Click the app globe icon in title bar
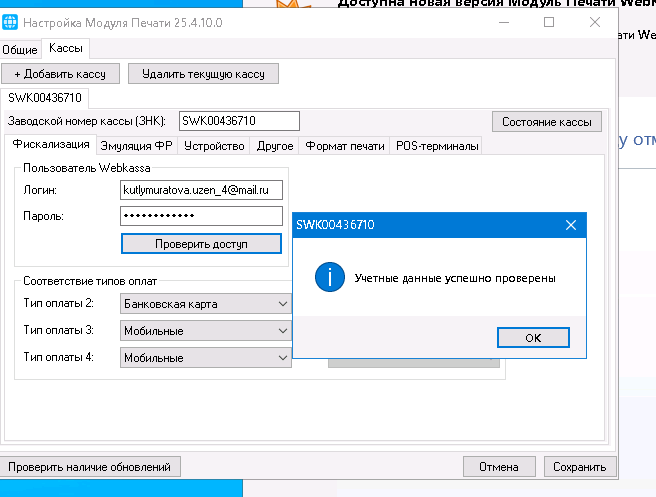The height and width of the screenshot is (497, 656). [x=10, y=22]
